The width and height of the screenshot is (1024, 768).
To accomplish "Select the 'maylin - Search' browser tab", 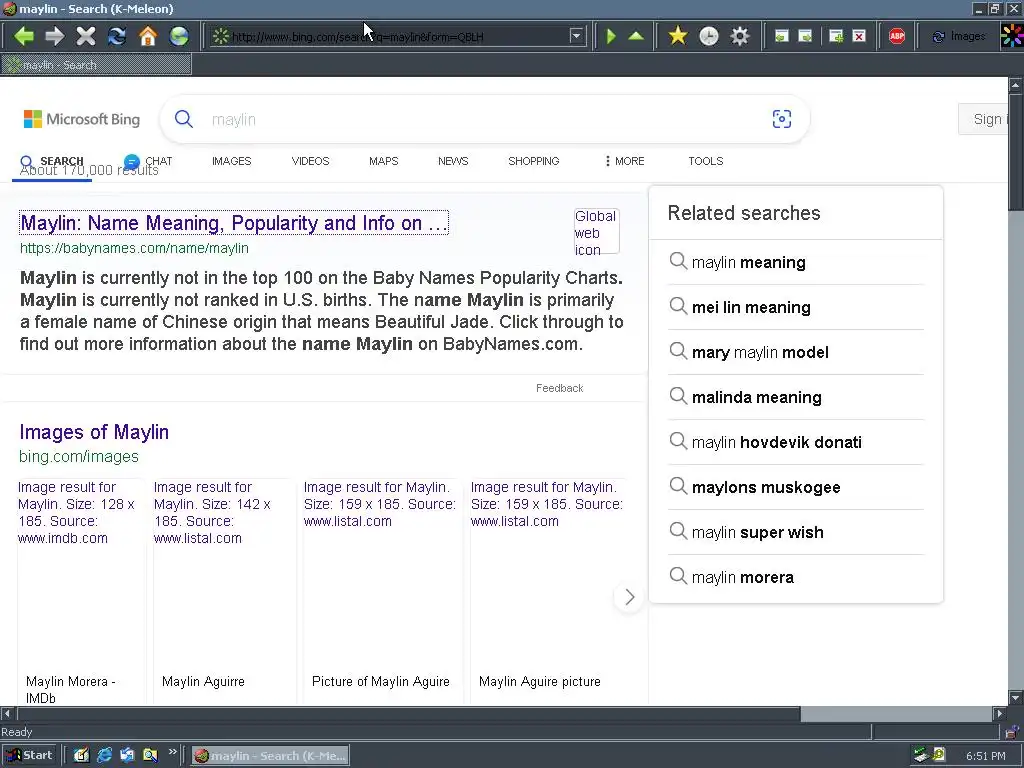I will point(97,65).
